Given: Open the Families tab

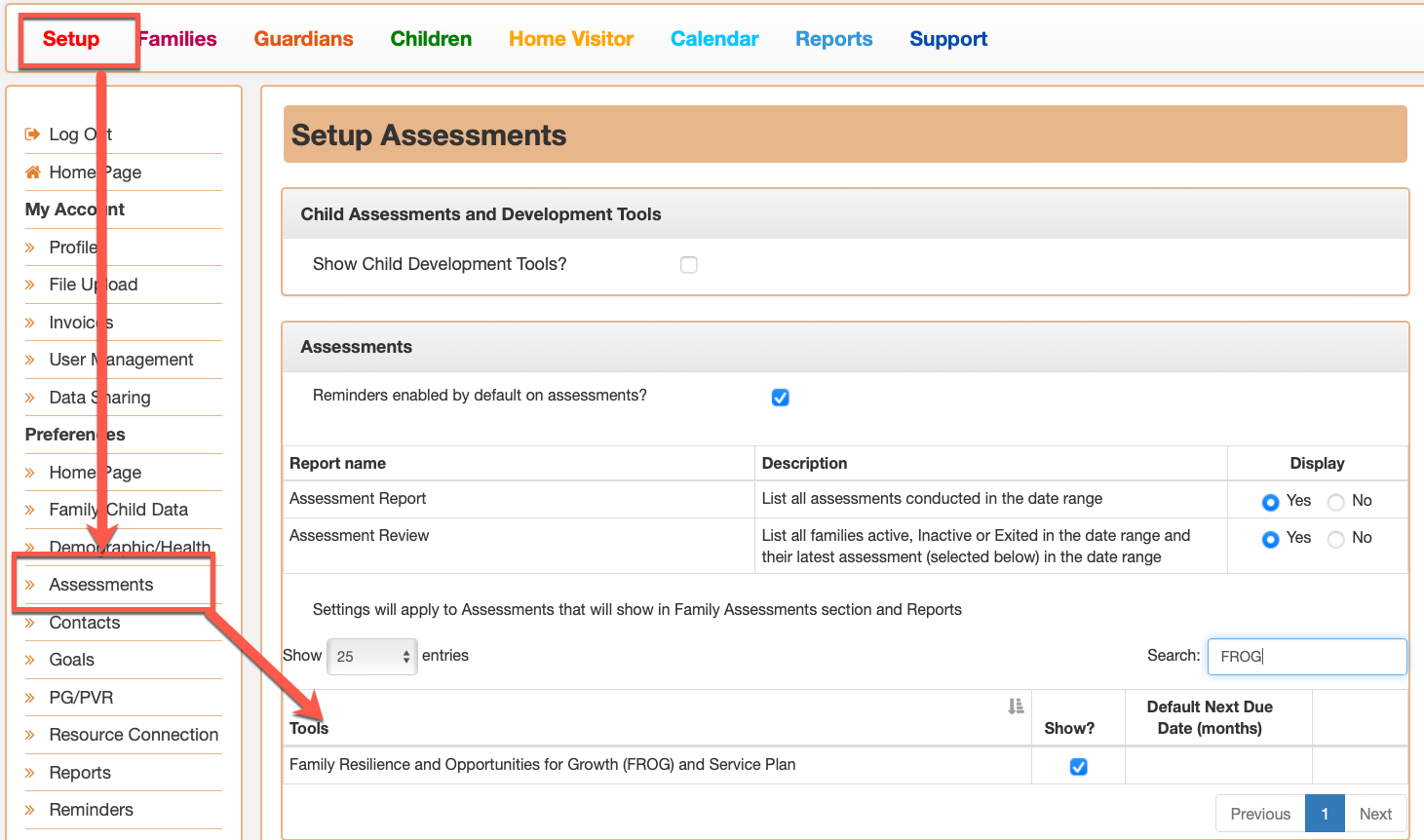Looking at the screenshot, I should tap(177, 39).
